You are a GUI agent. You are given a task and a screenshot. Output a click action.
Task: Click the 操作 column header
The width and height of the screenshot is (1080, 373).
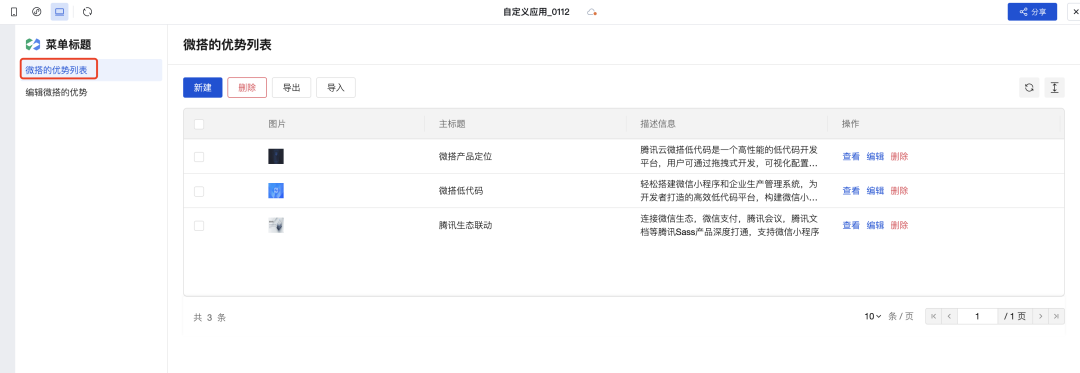coord(851,124)
